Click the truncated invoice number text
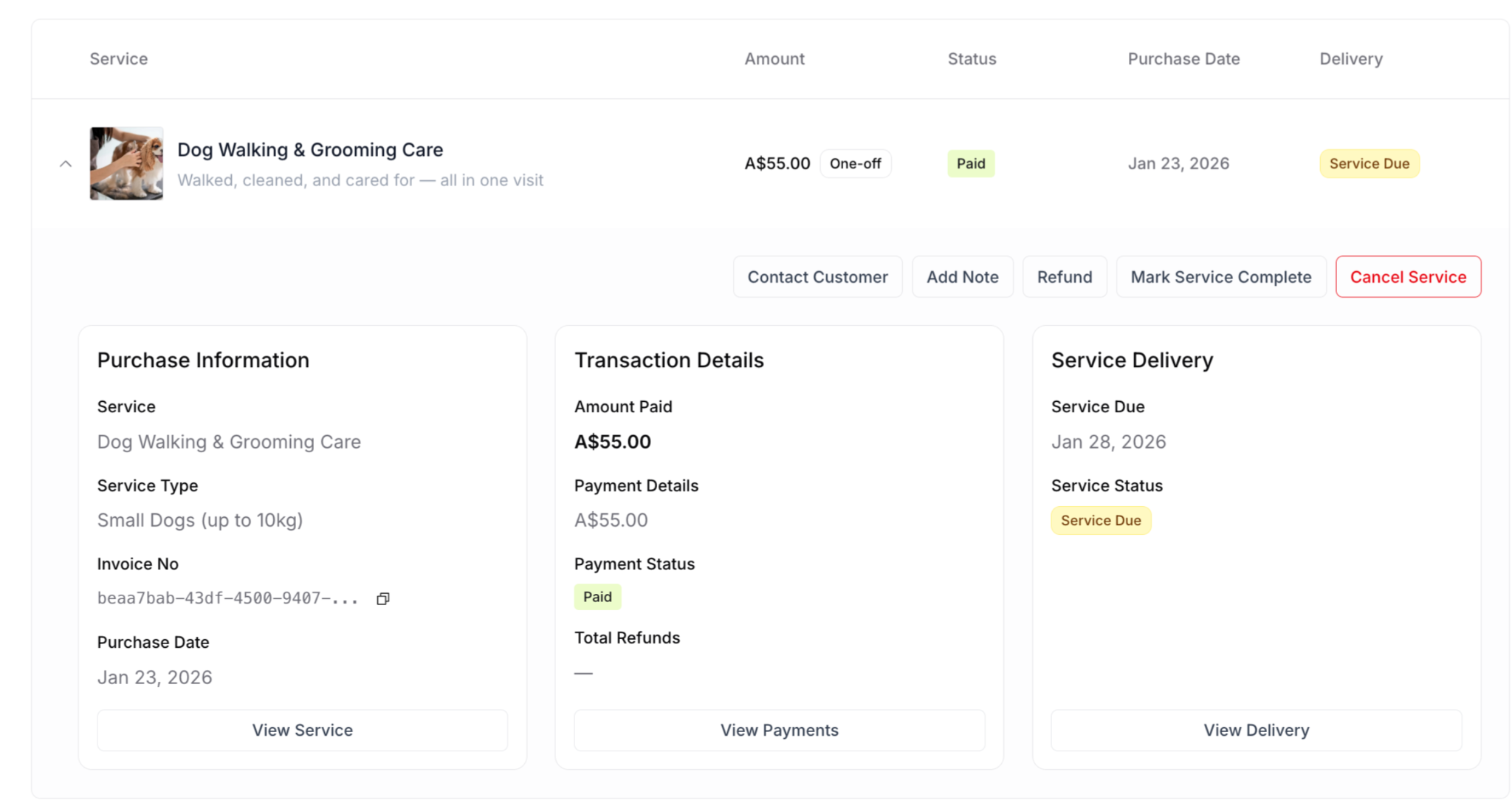 [x=227, y=598]
